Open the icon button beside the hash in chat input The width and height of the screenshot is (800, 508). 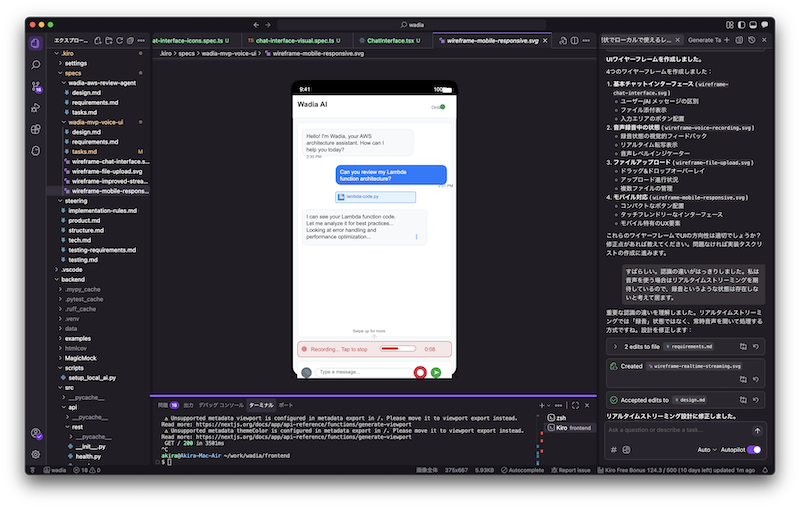627,450
